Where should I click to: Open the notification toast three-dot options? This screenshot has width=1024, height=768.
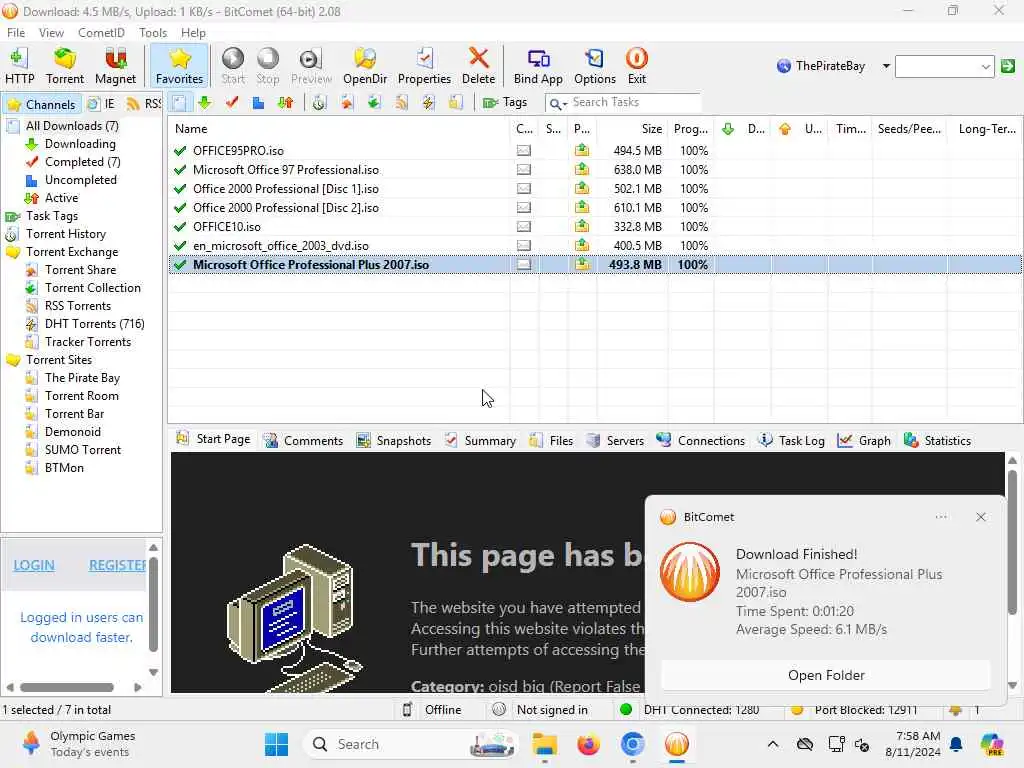coord(941,517)
